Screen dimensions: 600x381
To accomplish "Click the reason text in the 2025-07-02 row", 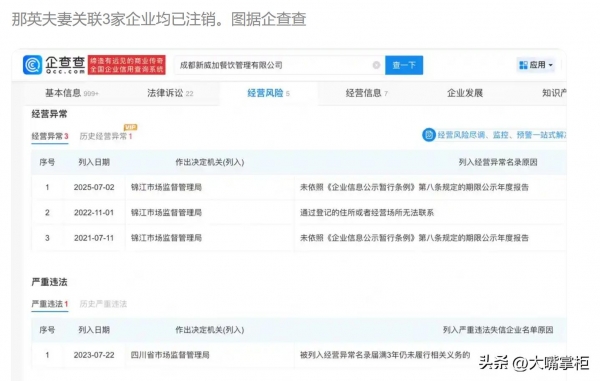I will (414, 187).
